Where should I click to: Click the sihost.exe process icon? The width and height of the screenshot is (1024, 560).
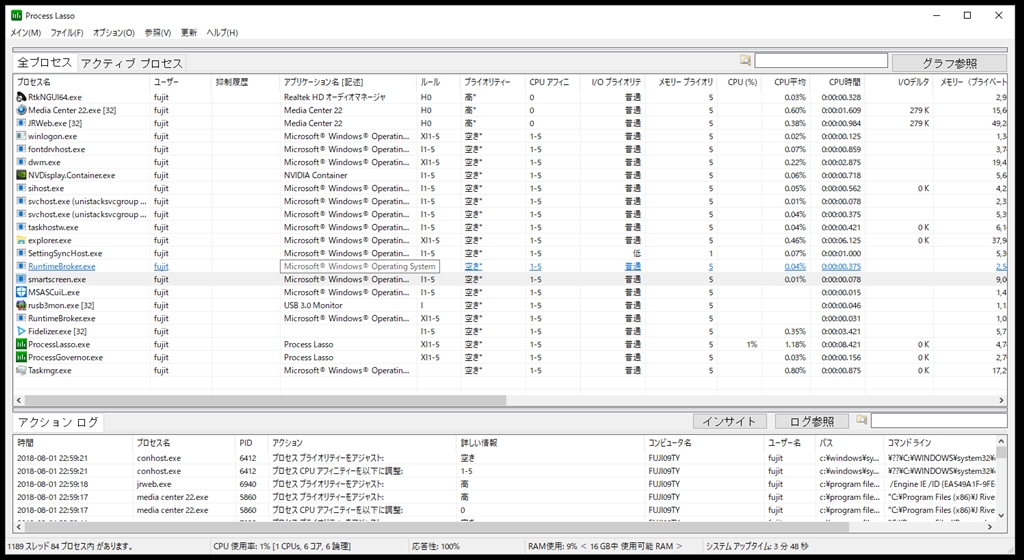click(21, 188)
